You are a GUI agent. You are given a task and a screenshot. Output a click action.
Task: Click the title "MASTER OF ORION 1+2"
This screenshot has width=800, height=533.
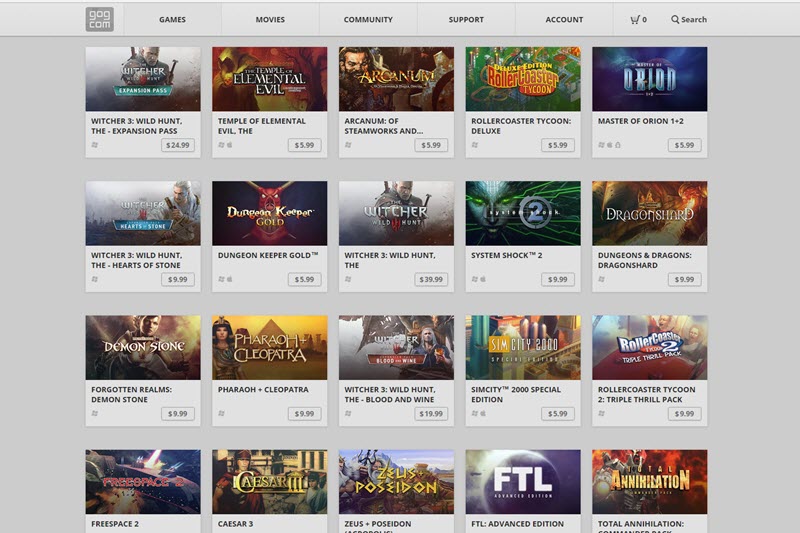640,121
